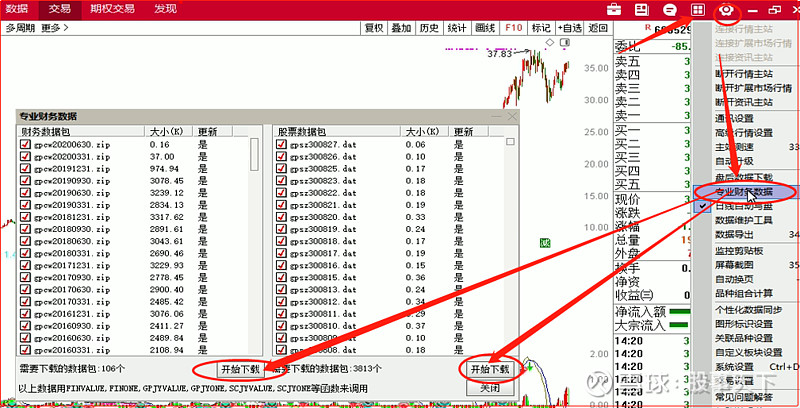Open 历史 from chart toolbar

[x=429, y=28]
